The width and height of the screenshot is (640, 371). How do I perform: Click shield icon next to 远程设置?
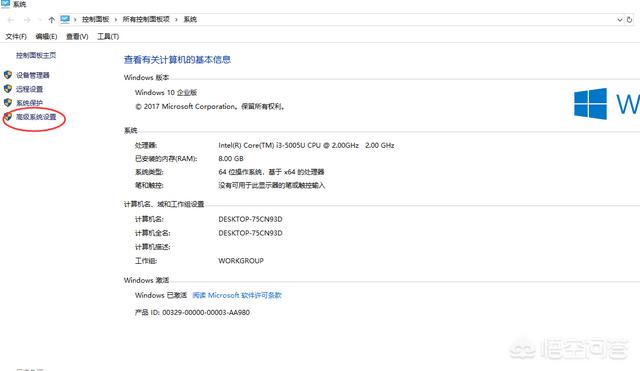click(8, 89)
